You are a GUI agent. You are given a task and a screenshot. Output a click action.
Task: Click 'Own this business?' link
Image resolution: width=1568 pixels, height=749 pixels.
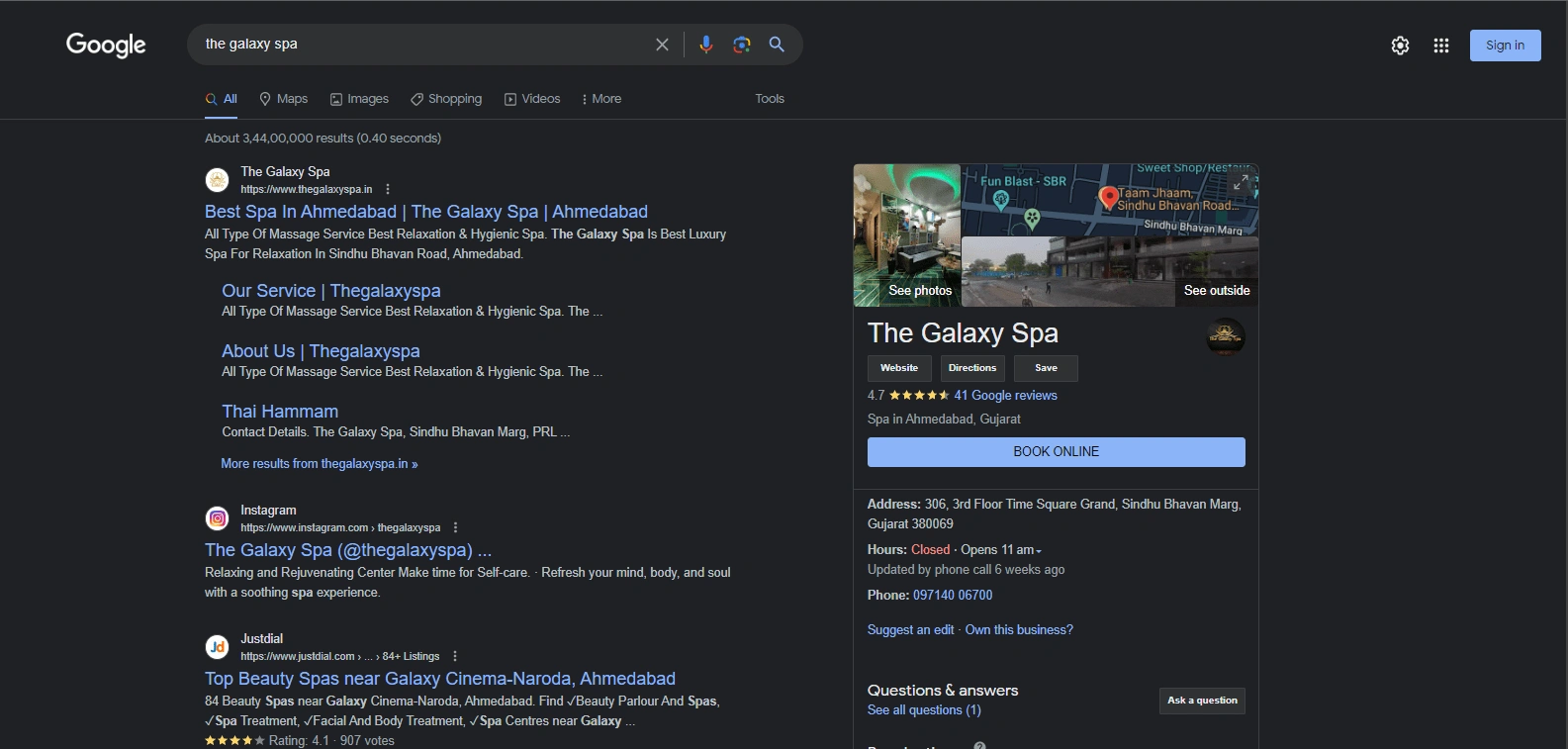(x=1019, y=630)
